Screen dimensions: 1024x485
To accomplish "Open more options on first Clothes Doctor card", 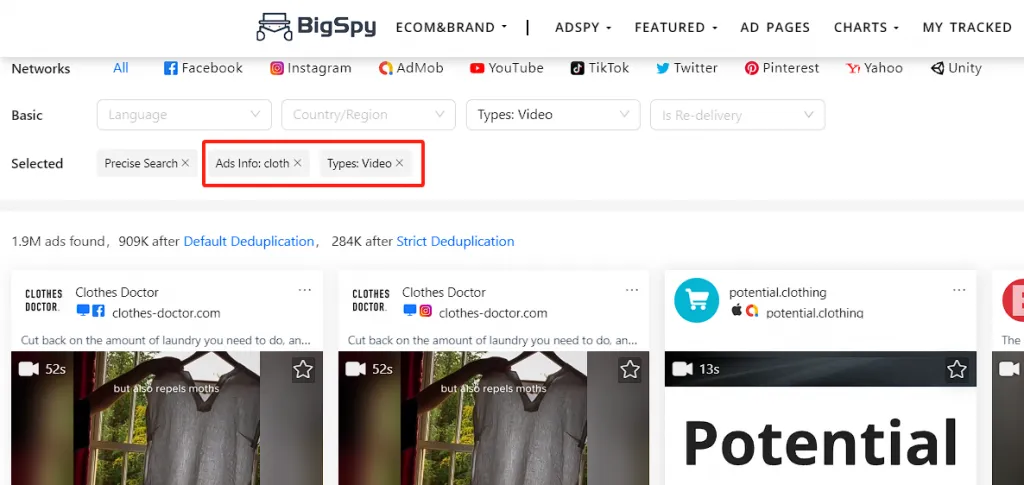I will (x=305, y=291).
